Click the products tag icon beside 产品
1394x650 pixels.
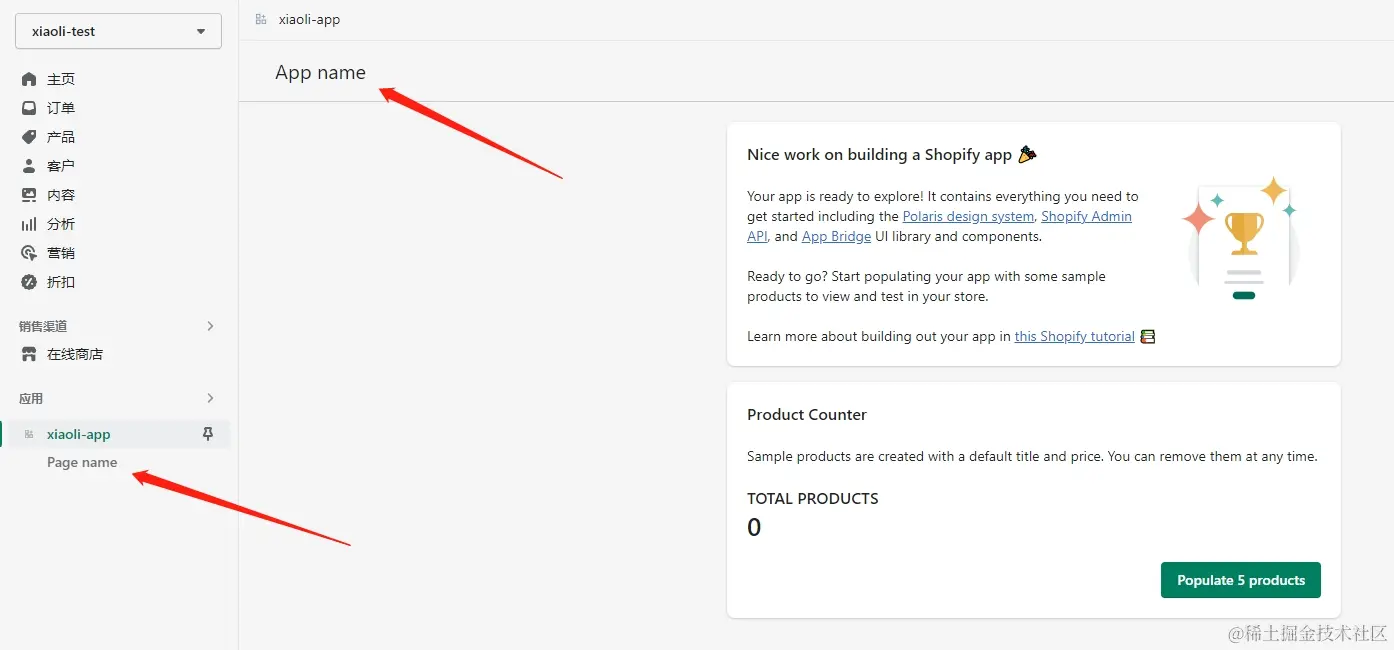click(x=29, y=137)
